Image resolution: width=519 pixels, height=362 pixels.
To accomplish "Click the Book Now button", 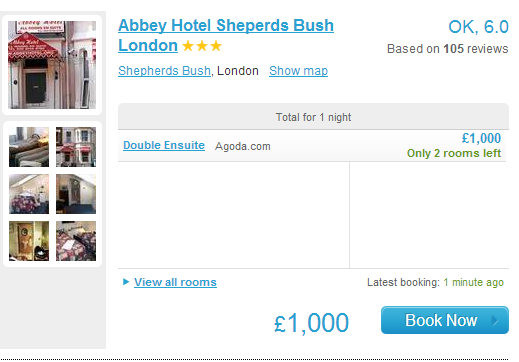I will 445,320.
